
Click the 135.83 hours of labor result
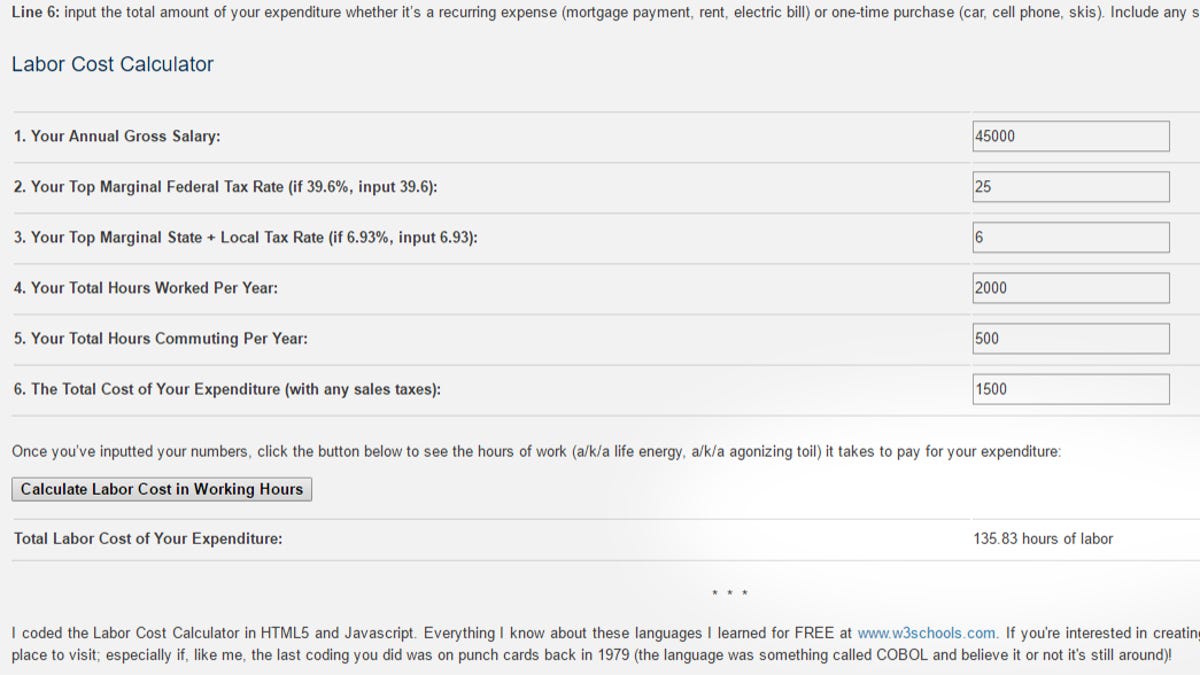click(1043, 539)
